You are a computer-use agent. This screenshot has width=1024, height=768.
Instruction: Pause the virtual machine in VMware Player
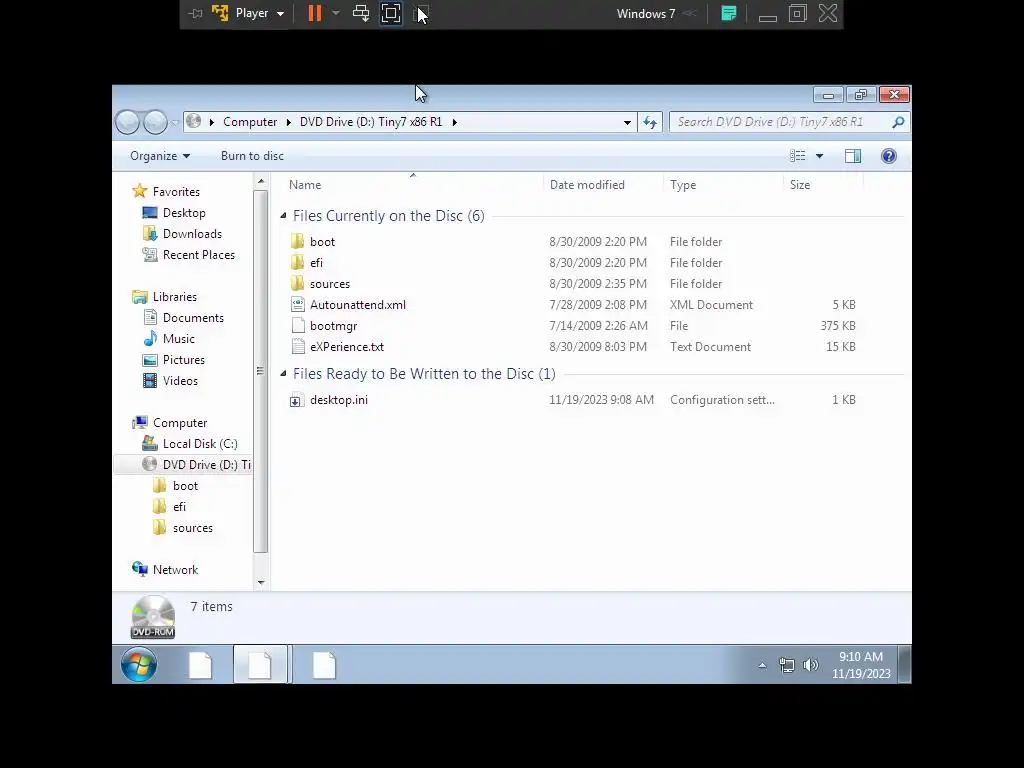click(315, 13)
